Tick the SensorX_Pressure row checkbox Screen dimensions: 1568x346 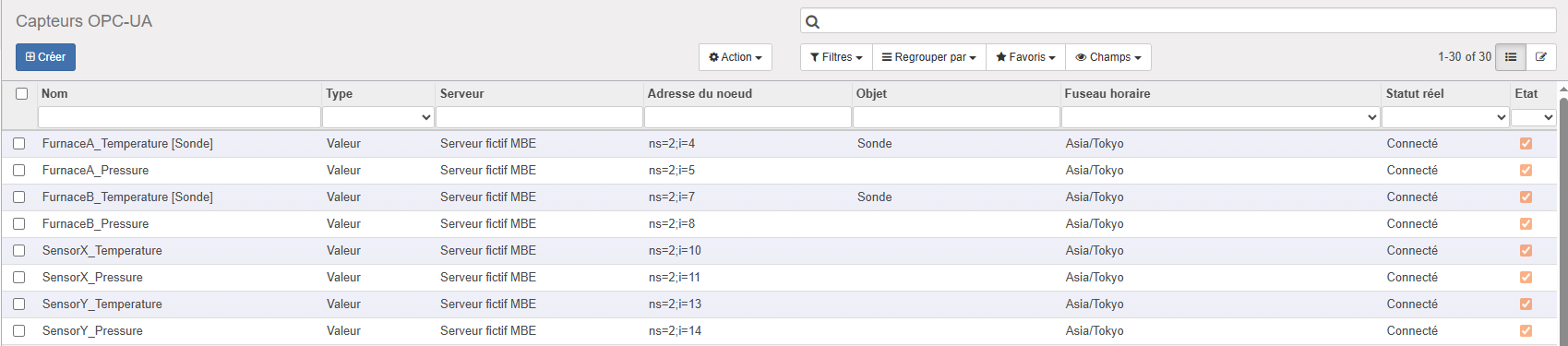coord(18,278)
